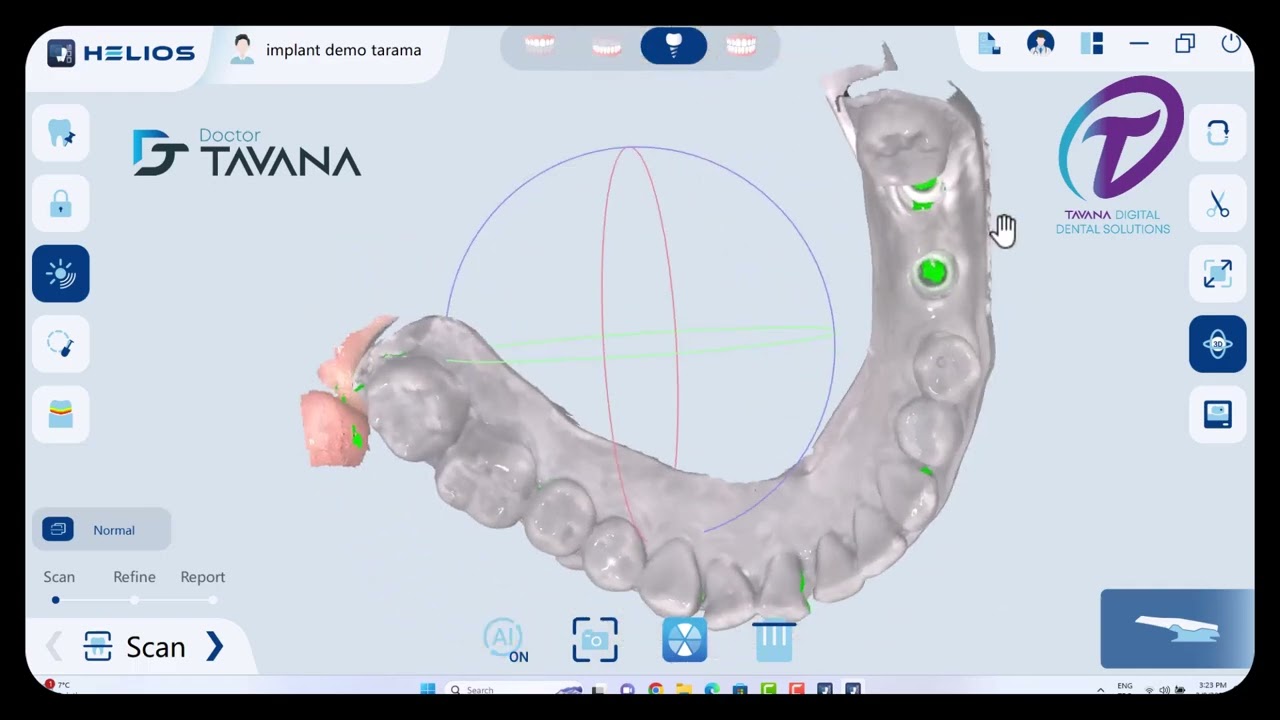Image resolution: width=1280 pixels, height=720 pixels.
Task: Open the tooth selection tool
Action: [61, 133]
